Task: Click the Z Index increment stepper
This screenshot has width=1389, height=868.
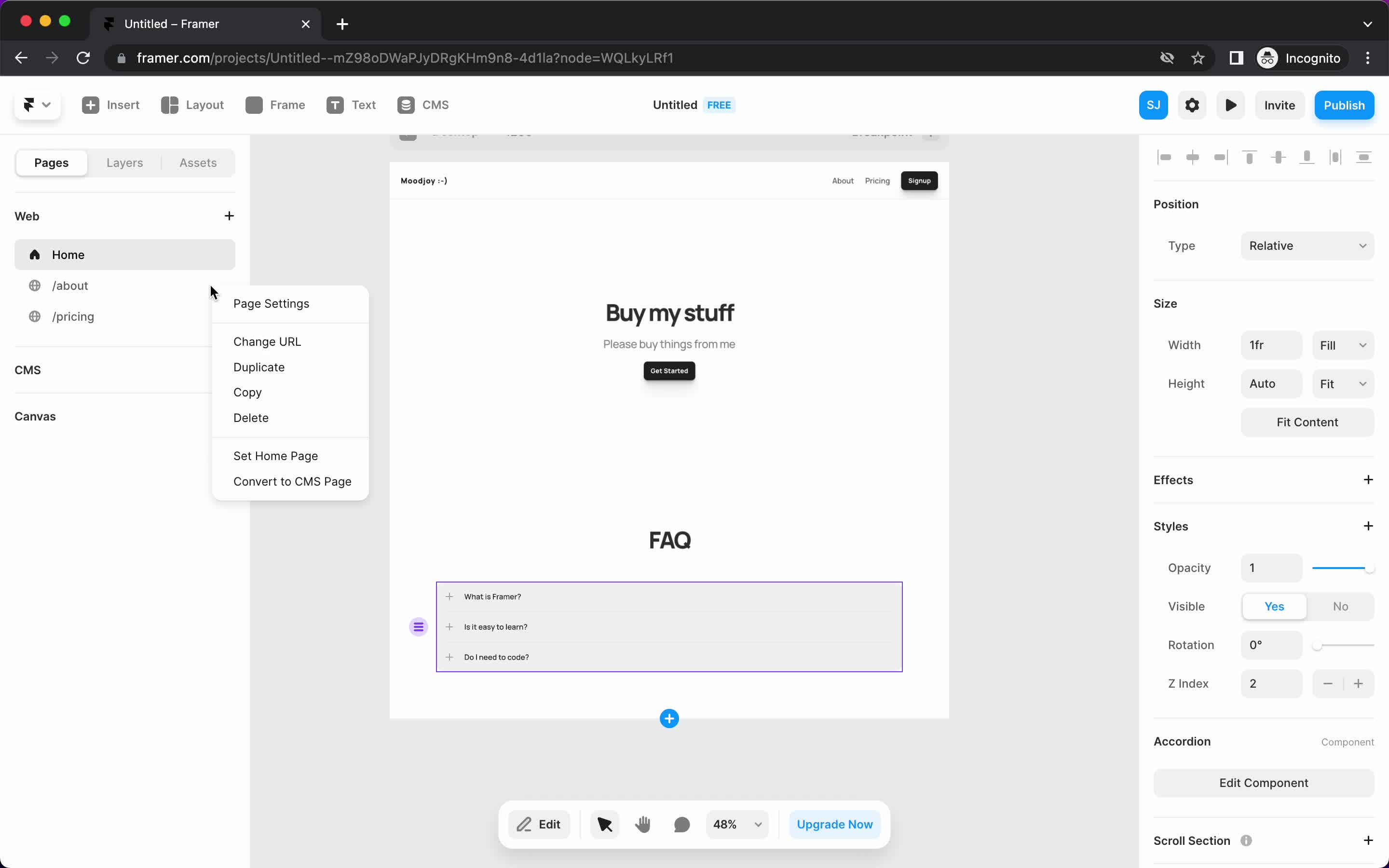Action: pyautogui.click(x=1358, y=683)
